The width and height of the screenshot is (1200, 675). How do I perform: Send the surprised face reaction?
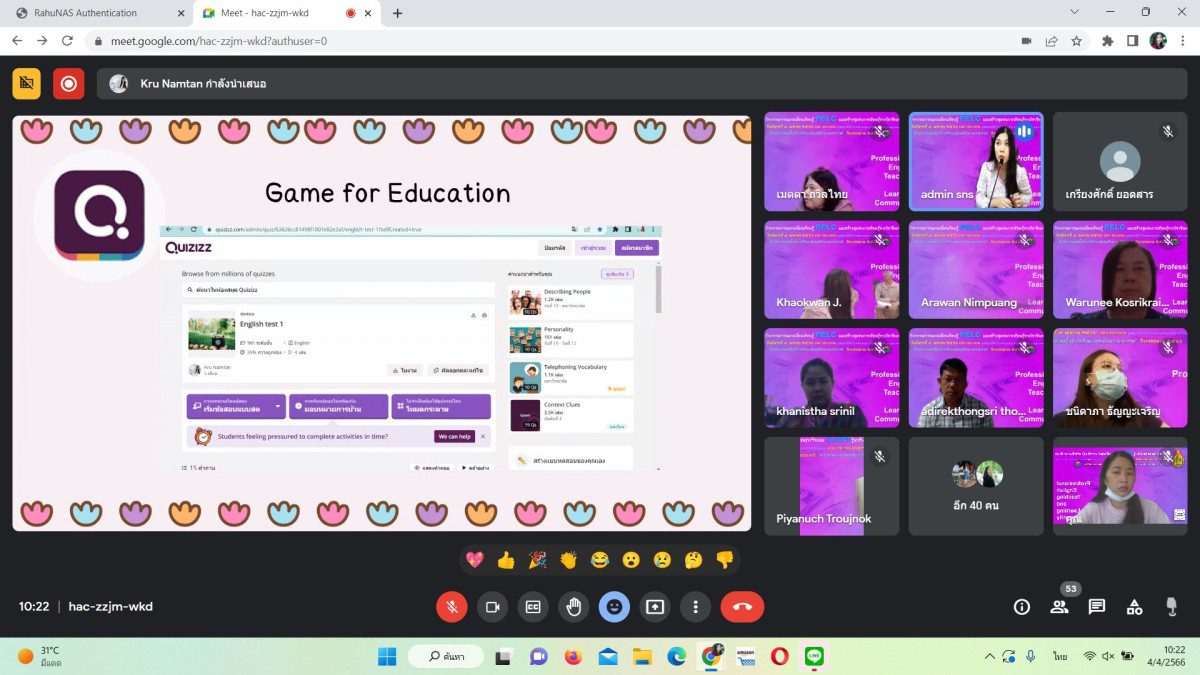point(630,560)
